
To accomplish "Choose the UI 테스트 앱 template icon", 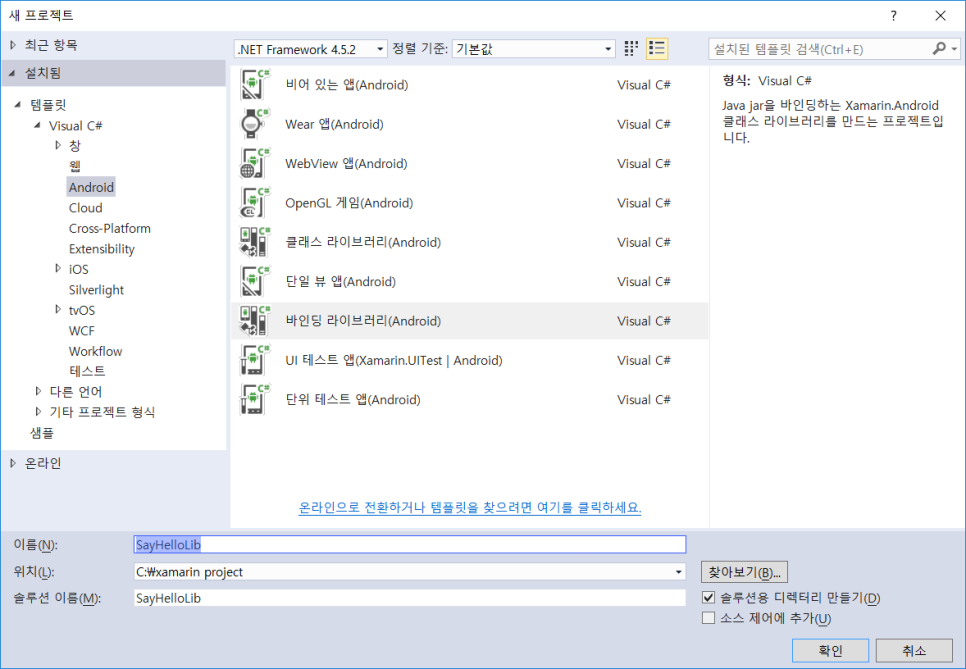I will (x=255, y=360).
